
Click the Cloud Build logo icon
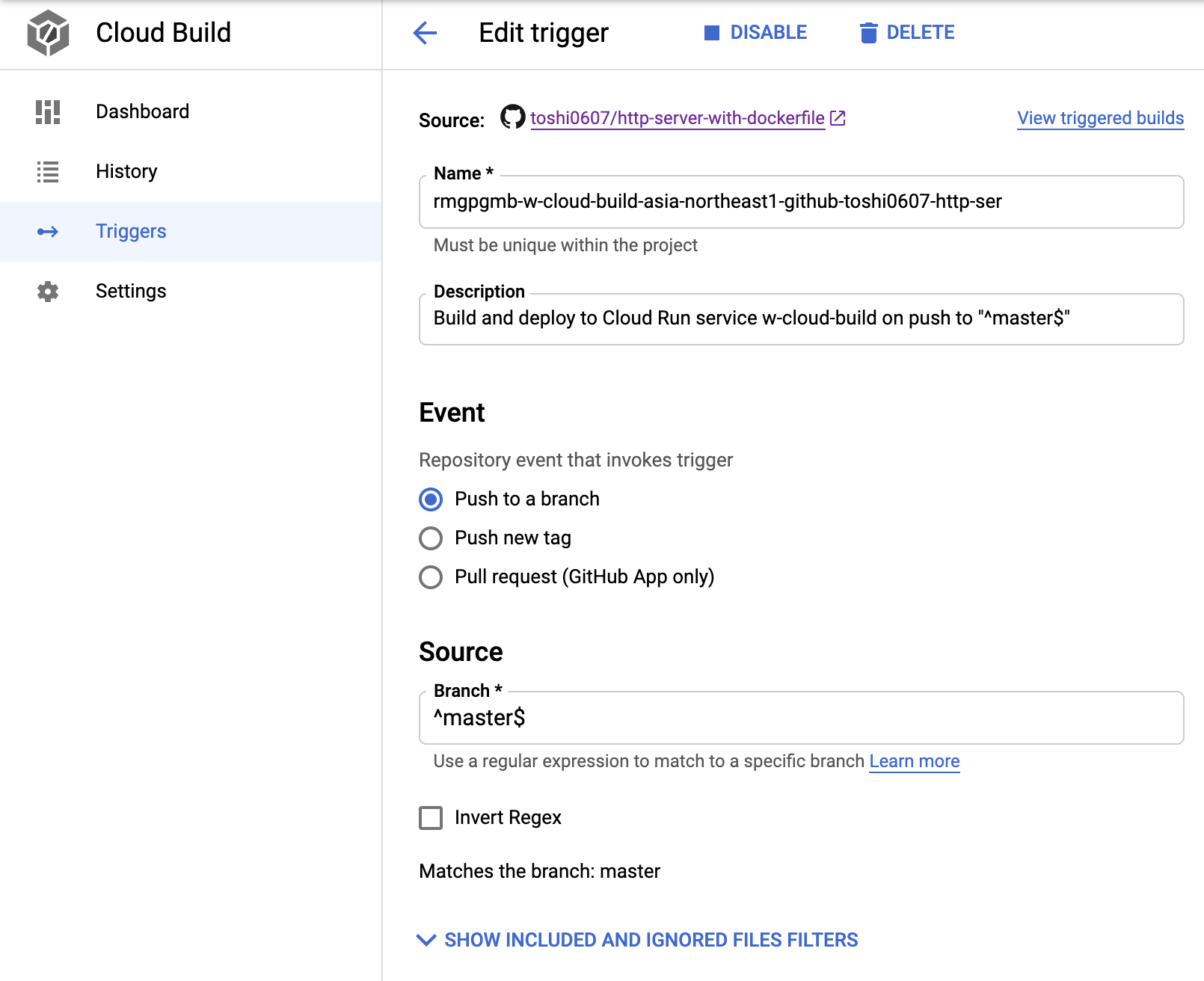tap(48, 33)
